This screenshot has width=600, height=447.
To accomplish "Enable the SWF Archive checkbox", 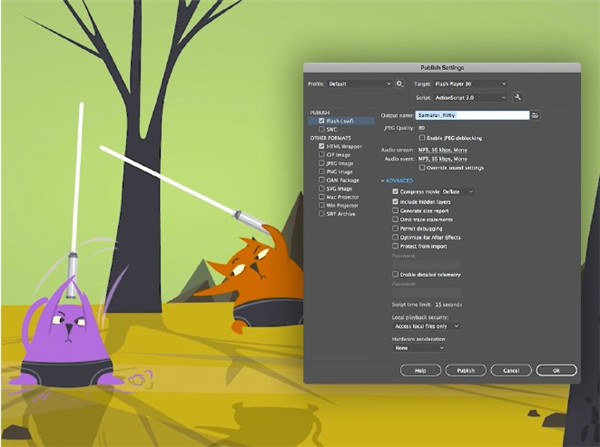I will click(x=321, y=213).
